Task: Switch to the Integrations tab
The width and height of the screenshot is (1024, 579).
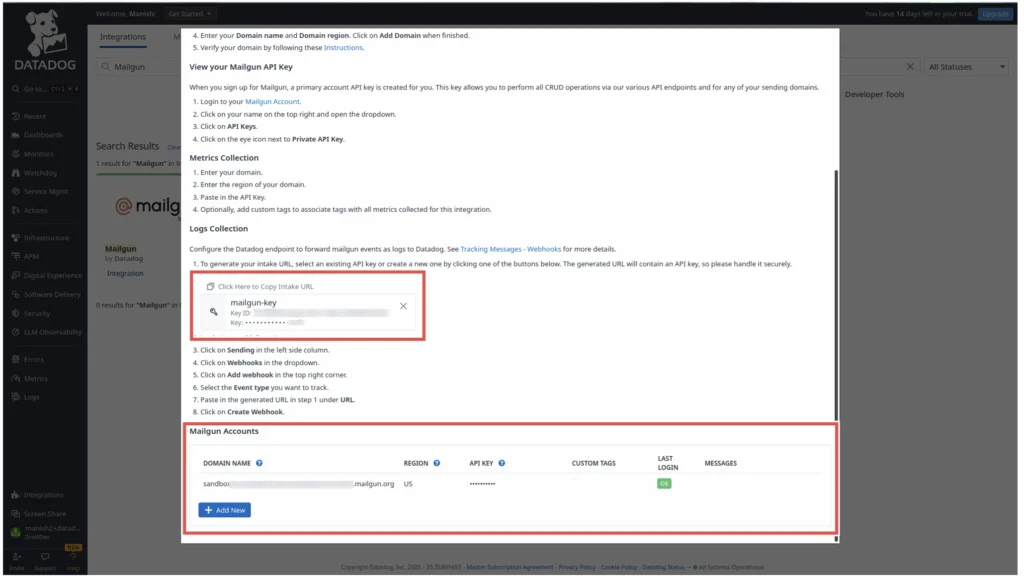Action: click(x=123, y=37)
